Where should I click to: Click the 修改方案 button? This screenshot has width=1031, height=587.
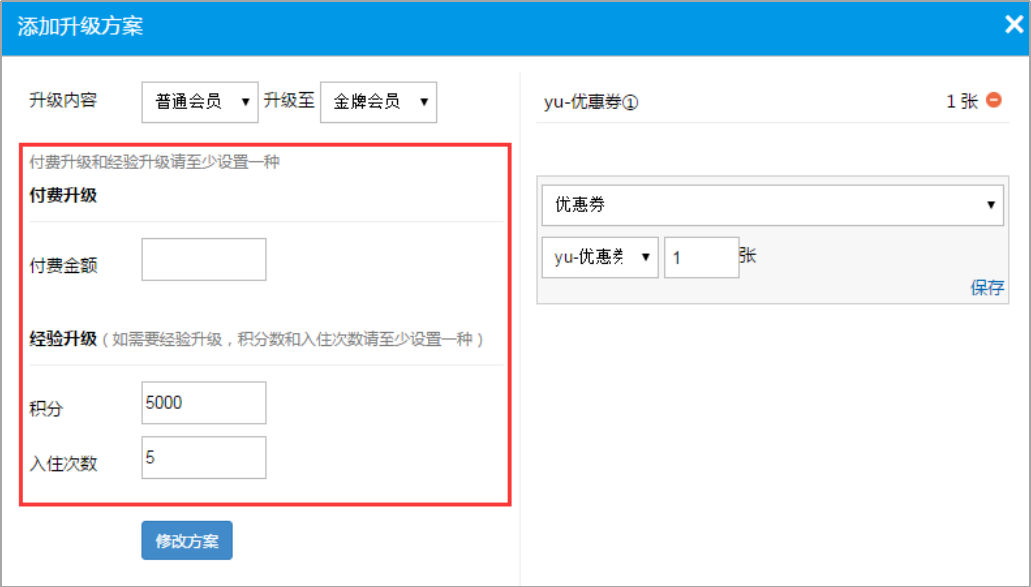(x=186, y=540)
